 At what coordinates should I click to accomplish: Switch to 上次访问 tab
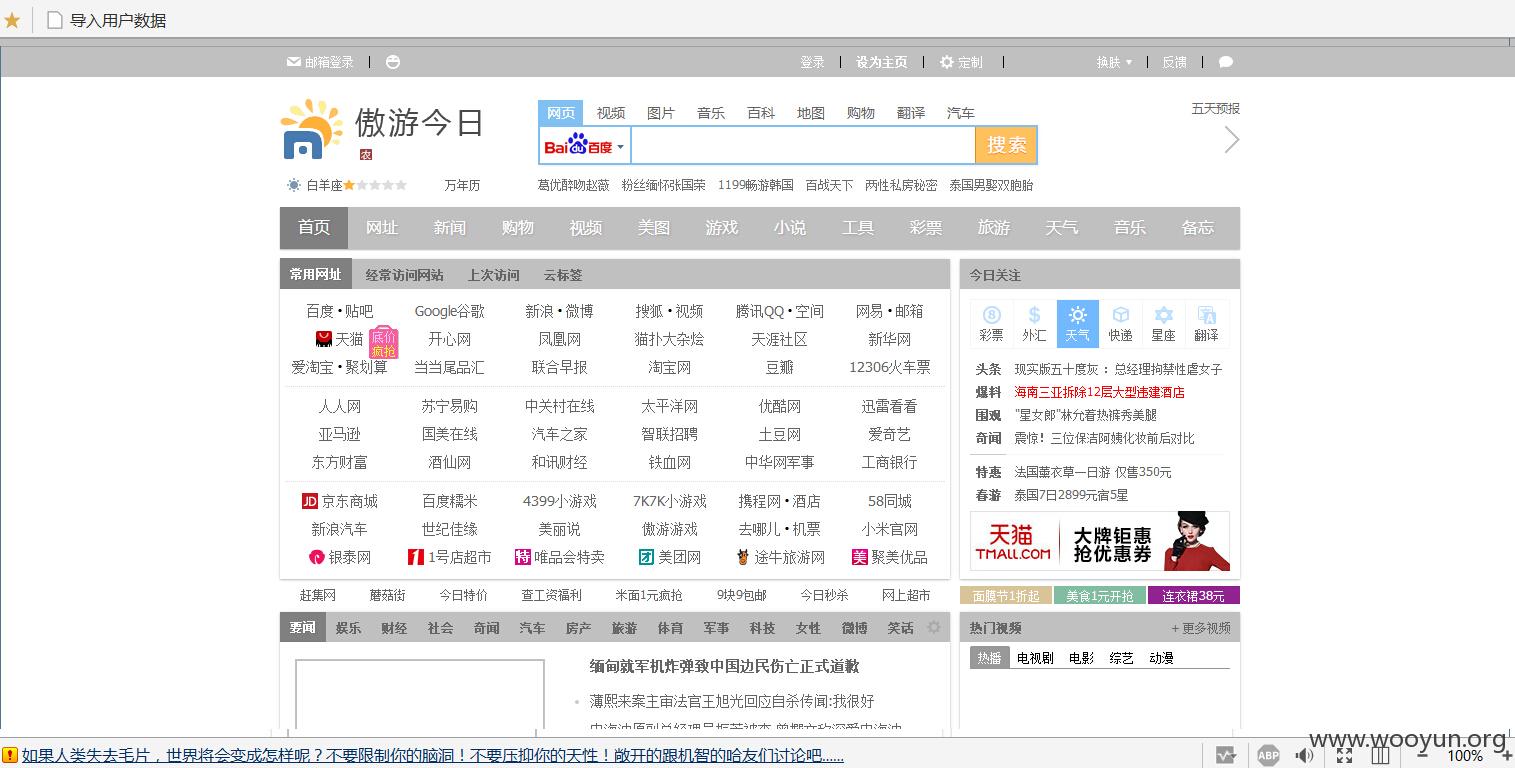[494, 275]
